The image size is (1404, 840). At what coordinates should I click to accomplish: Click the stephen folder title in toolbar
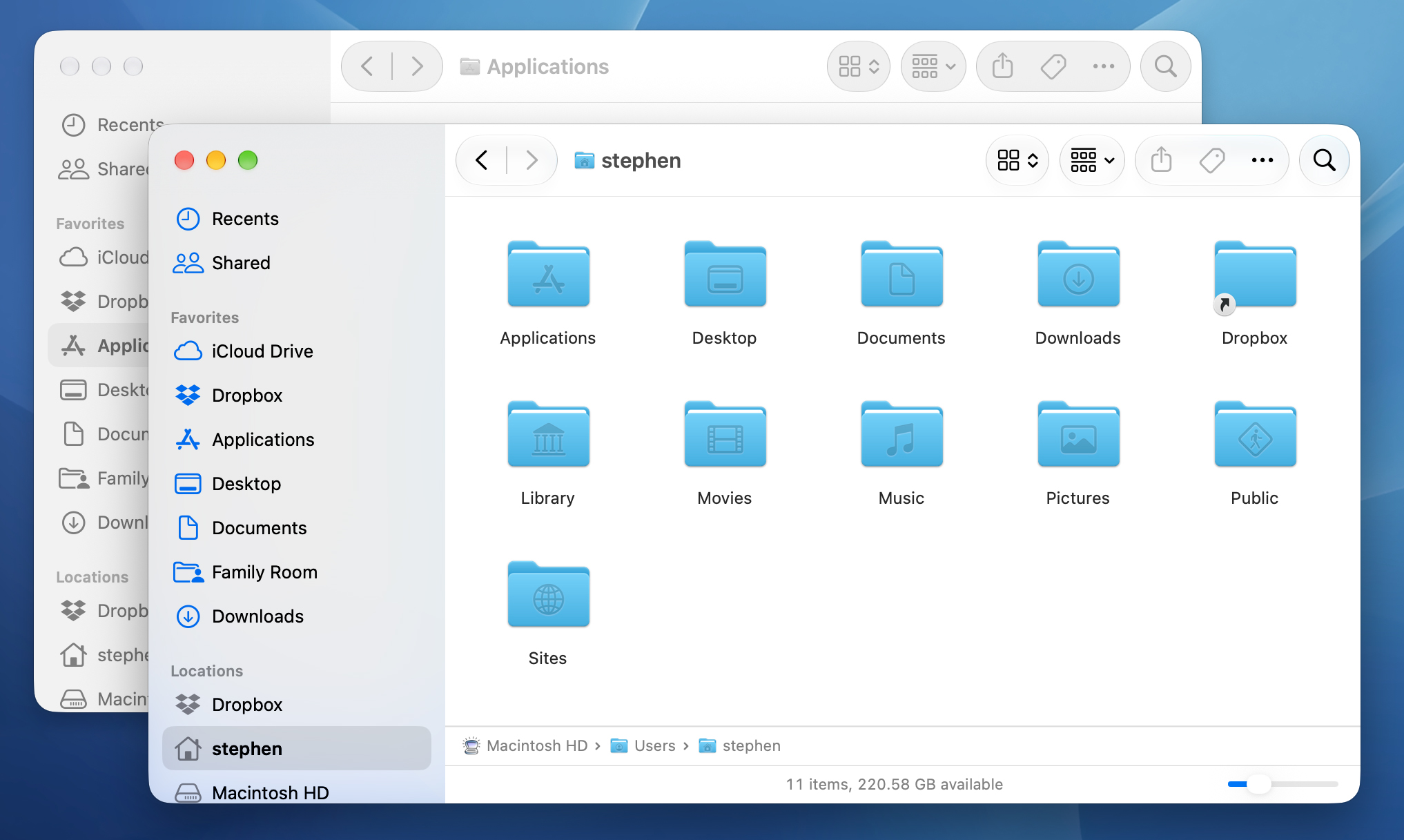pos(627,160)
